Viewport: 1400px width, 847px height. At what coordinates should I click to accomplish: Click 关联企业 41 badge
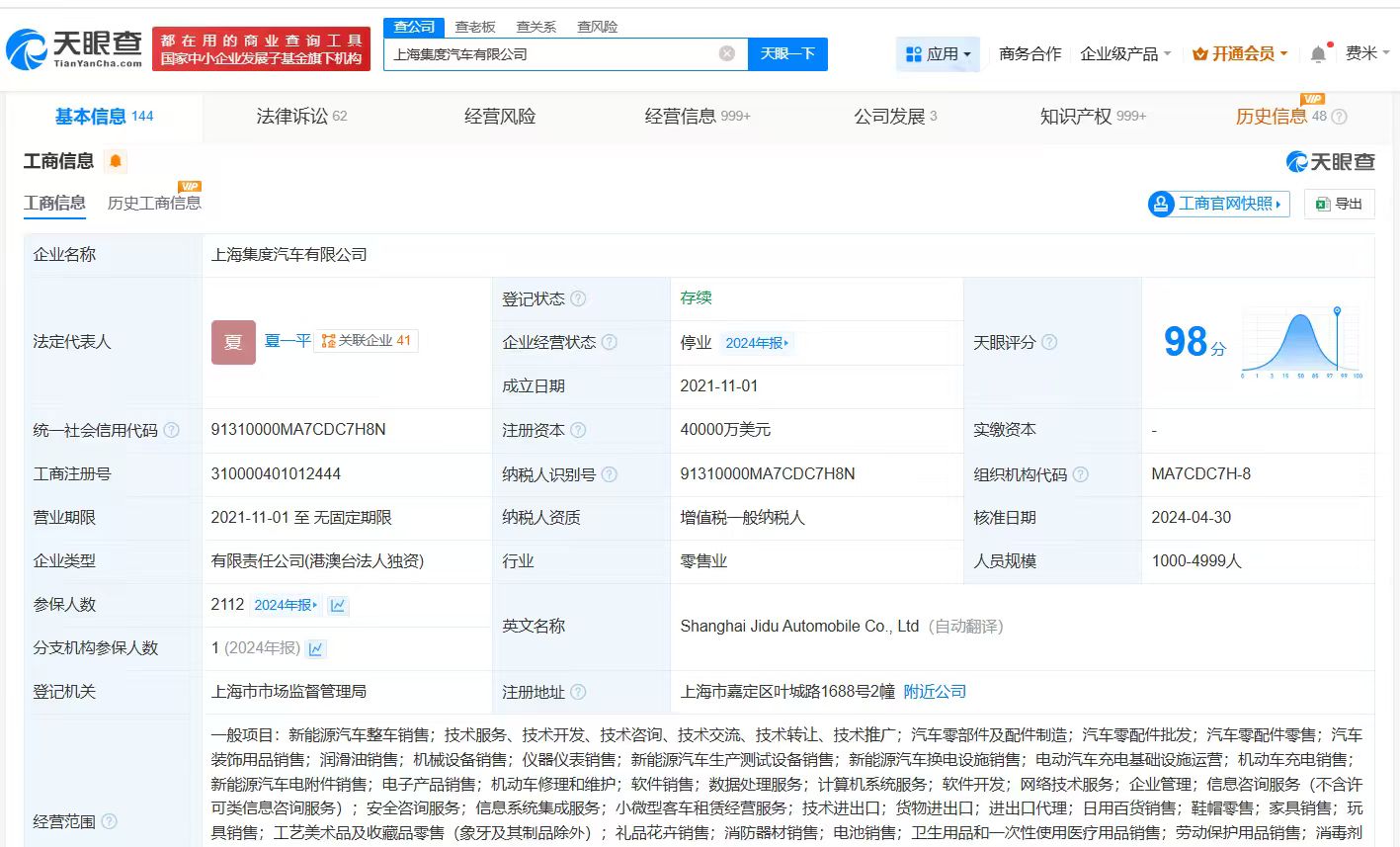tap(366, 341)
